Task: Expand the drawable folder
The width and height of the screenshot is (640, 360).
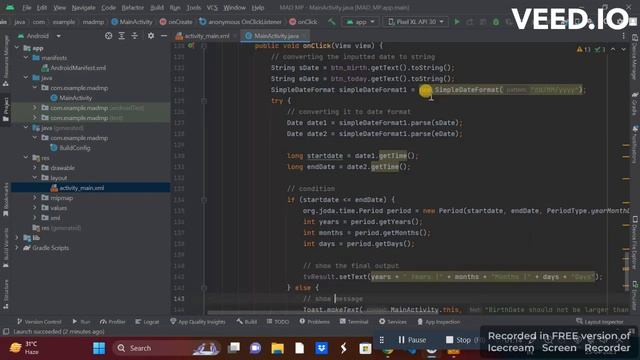Action: tap(35, 167)
